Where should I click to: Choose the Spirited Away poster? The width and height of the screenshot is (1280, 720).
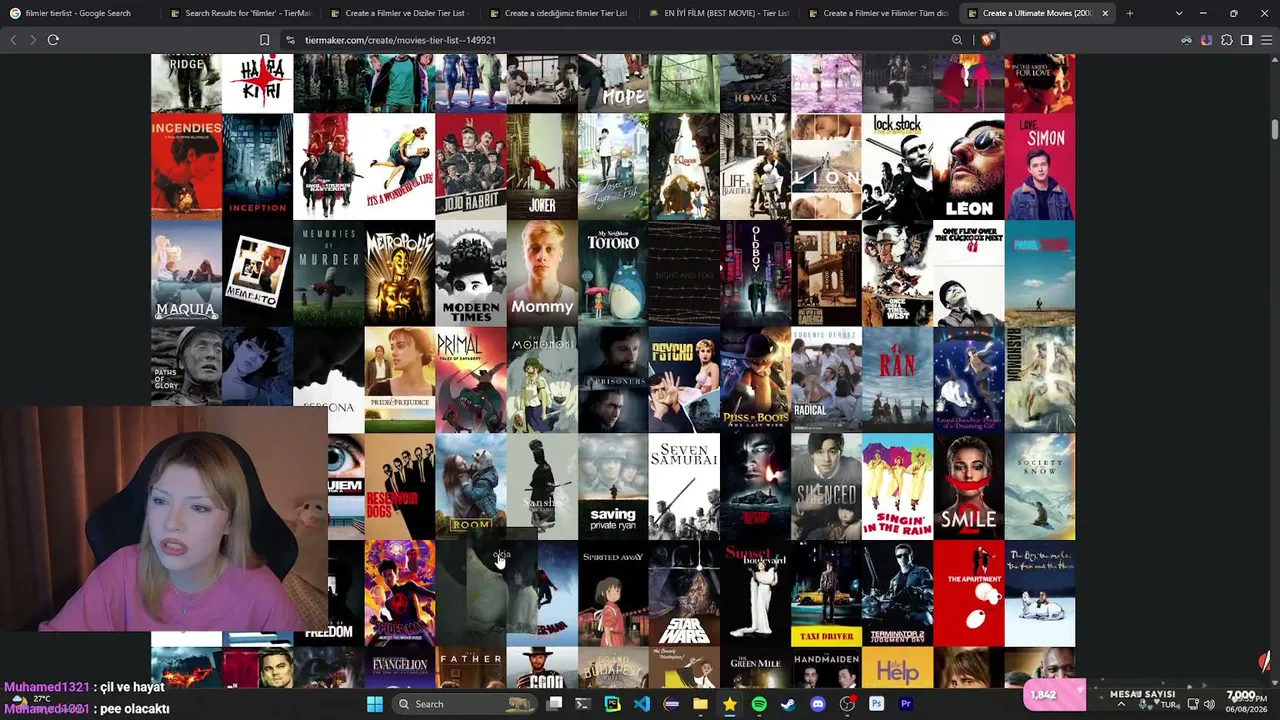point(613,594)
